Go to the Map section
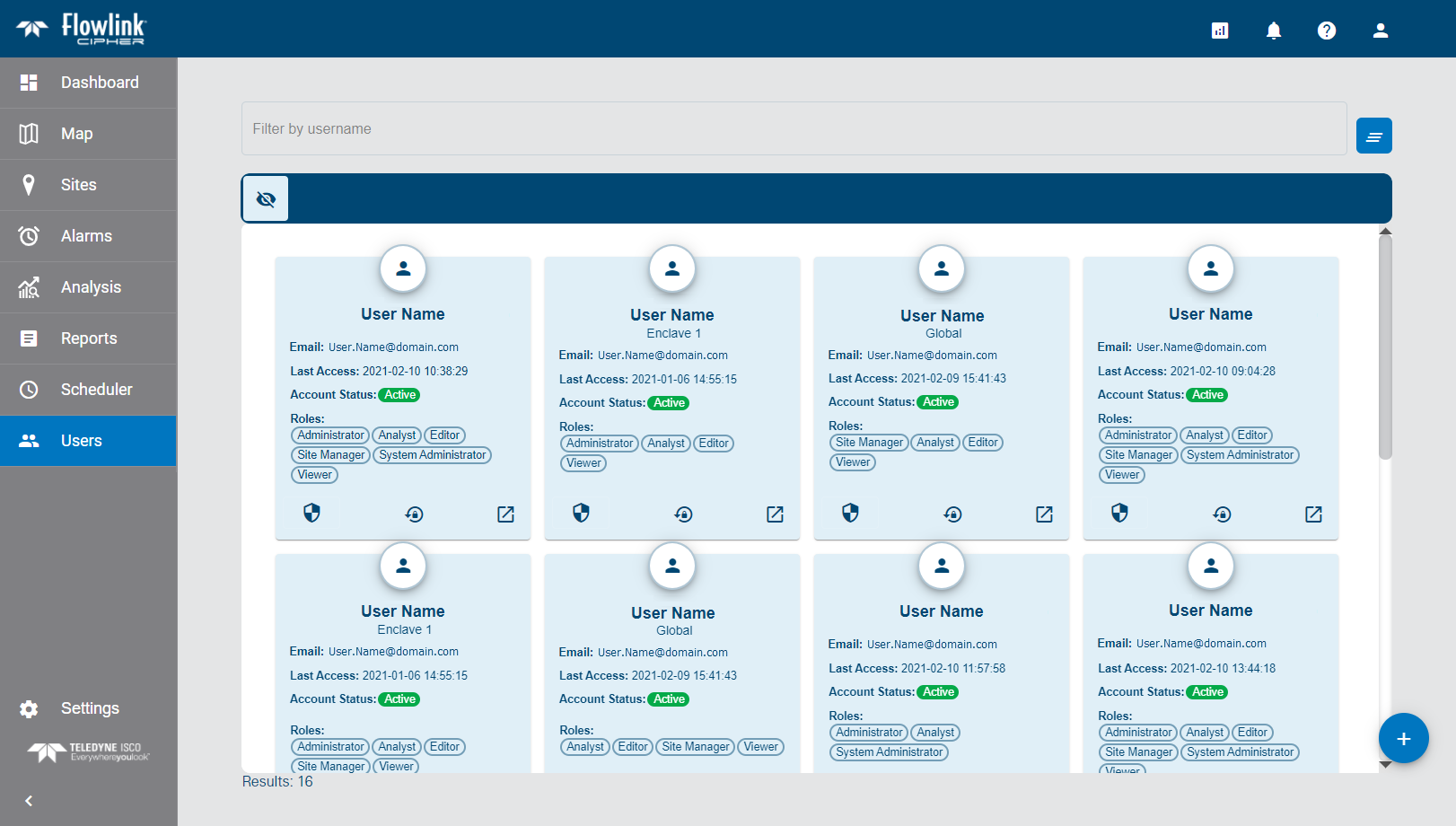 tap(88, 134)
